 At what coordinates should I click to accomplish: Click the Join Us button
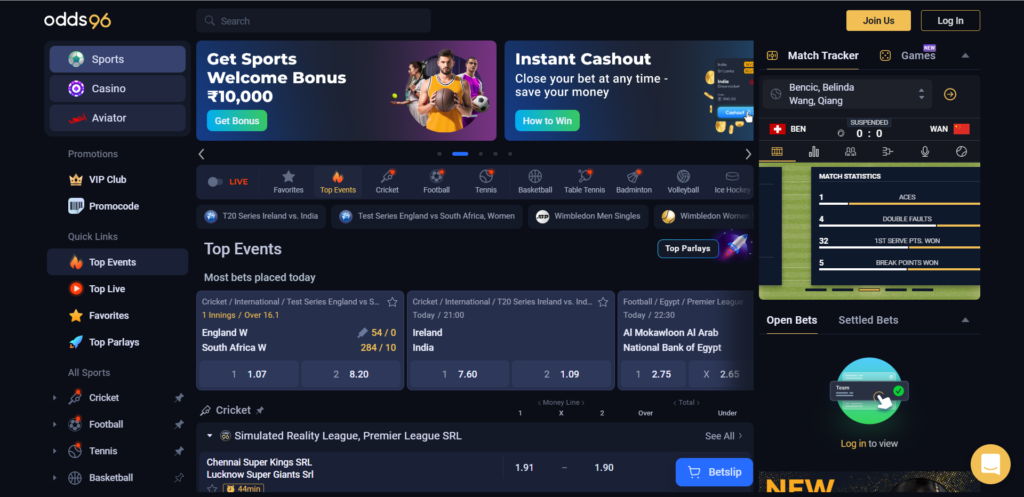pos(878,20)
